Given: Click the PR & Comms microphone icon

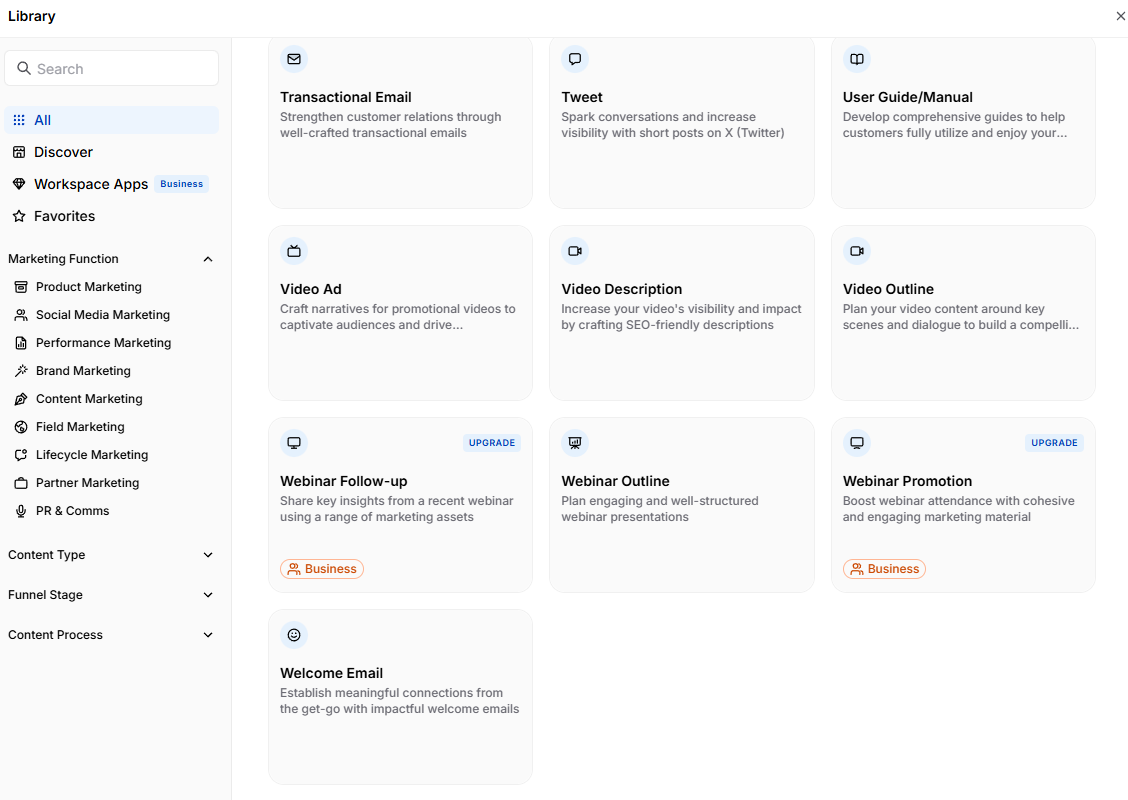Looking at the screenshot, I should point(21,511).
